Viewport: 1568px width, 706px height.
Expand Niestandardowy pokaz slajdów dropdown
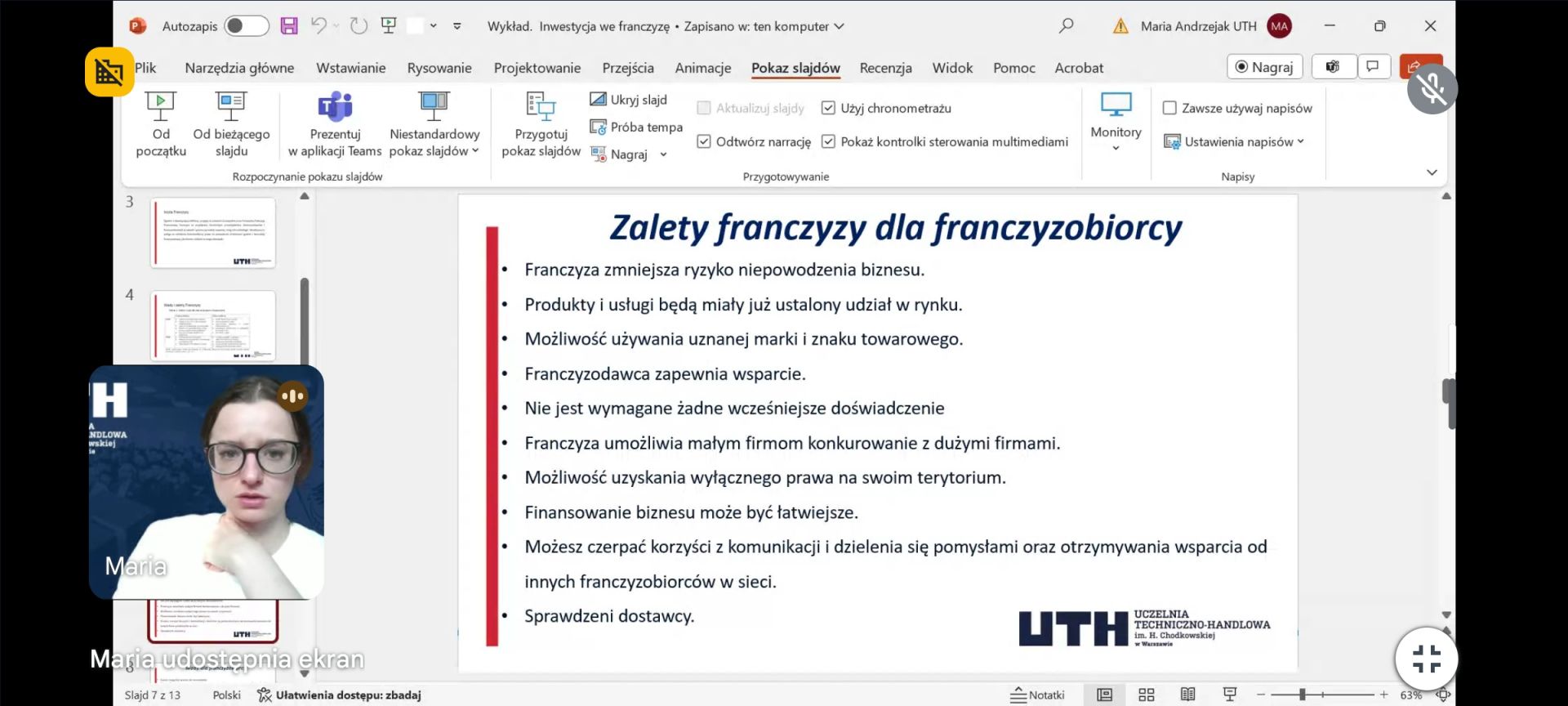(475, 151)
